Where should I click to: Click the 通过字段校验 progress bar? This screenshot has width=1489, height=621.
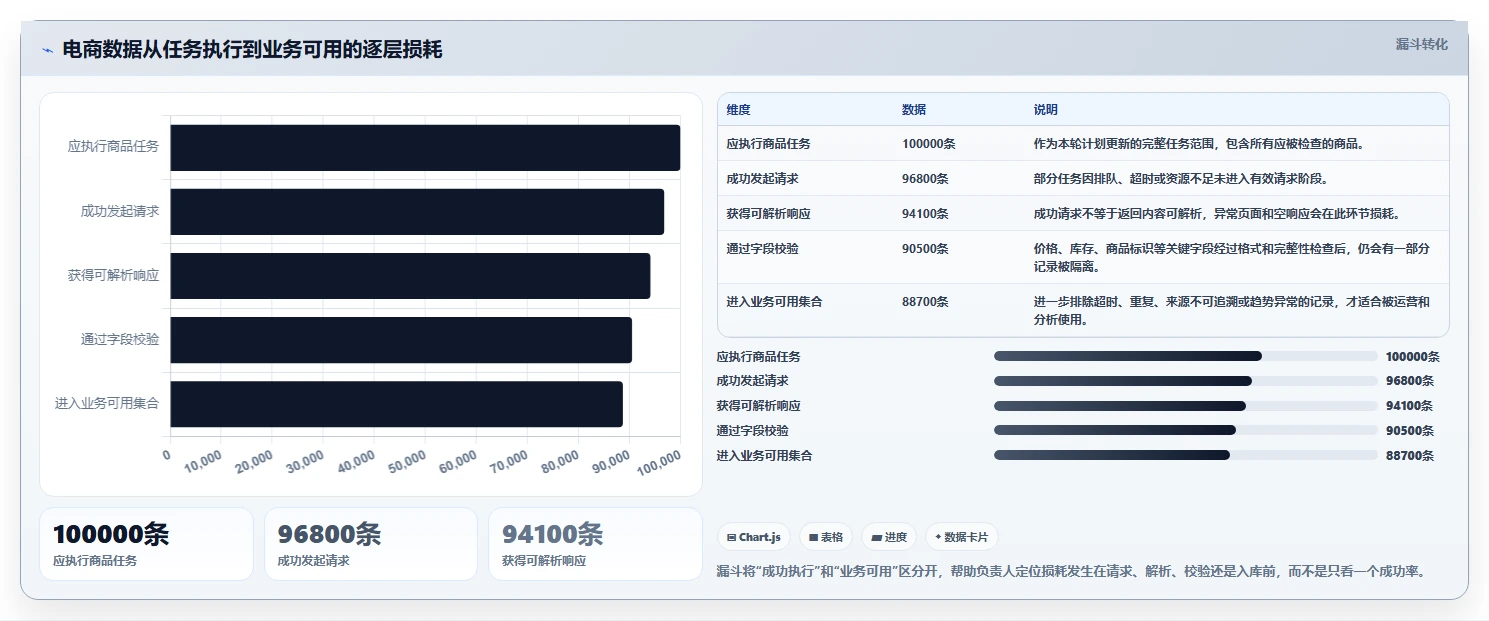(x=1185, y=431)
